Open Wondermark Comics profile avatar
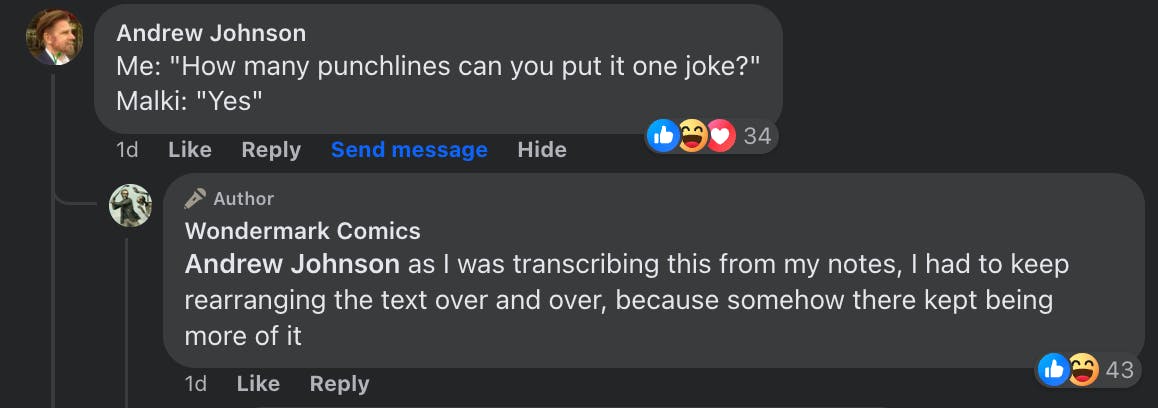 click(x=130, y=205)
